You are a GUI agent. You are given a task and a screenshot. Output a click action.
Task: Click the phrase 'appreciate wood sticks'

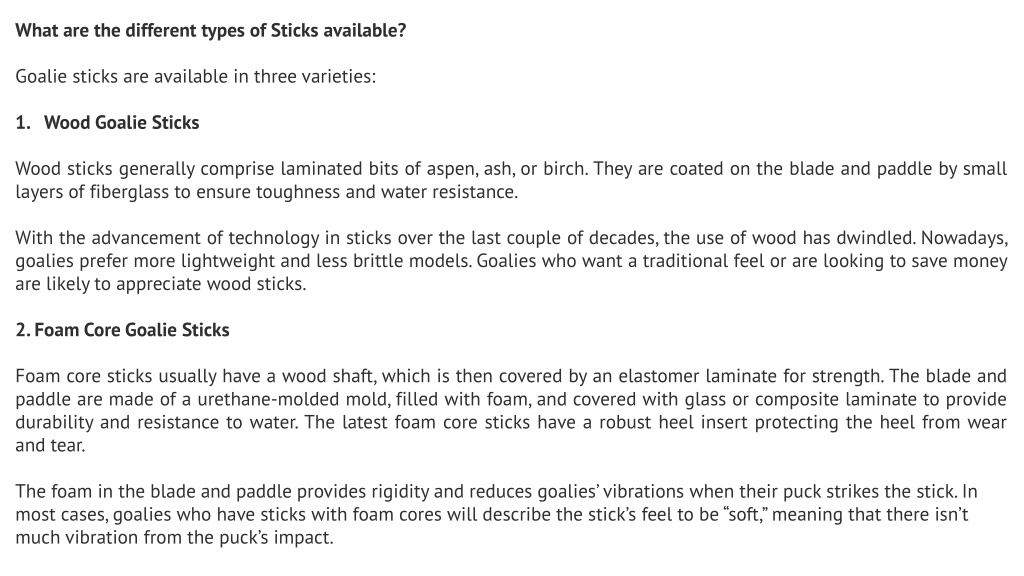coord(211,284)
